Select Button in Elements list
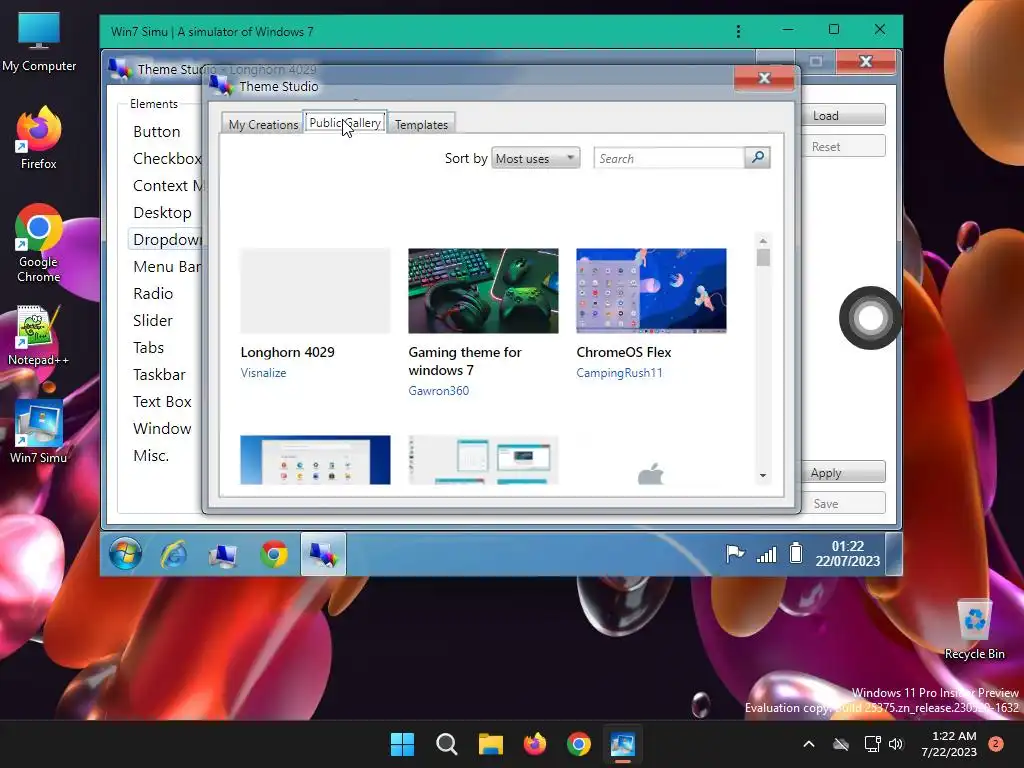Screen dimensions: 1024x768 [x=157, y=131]
